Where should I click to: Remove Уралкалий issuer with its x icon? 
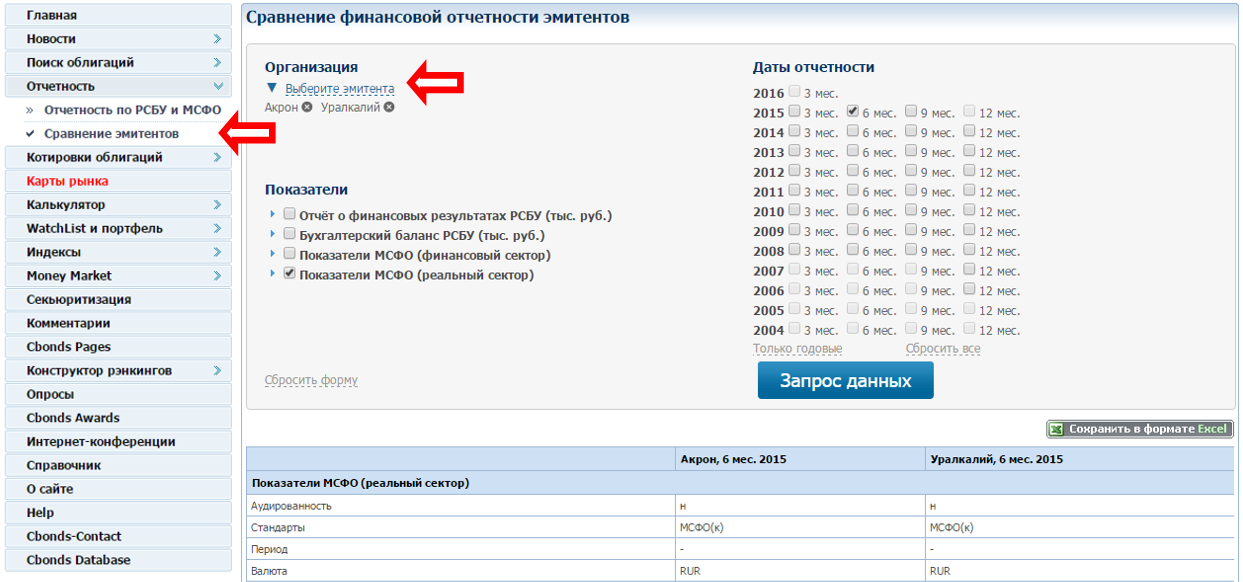click(389, 108)
